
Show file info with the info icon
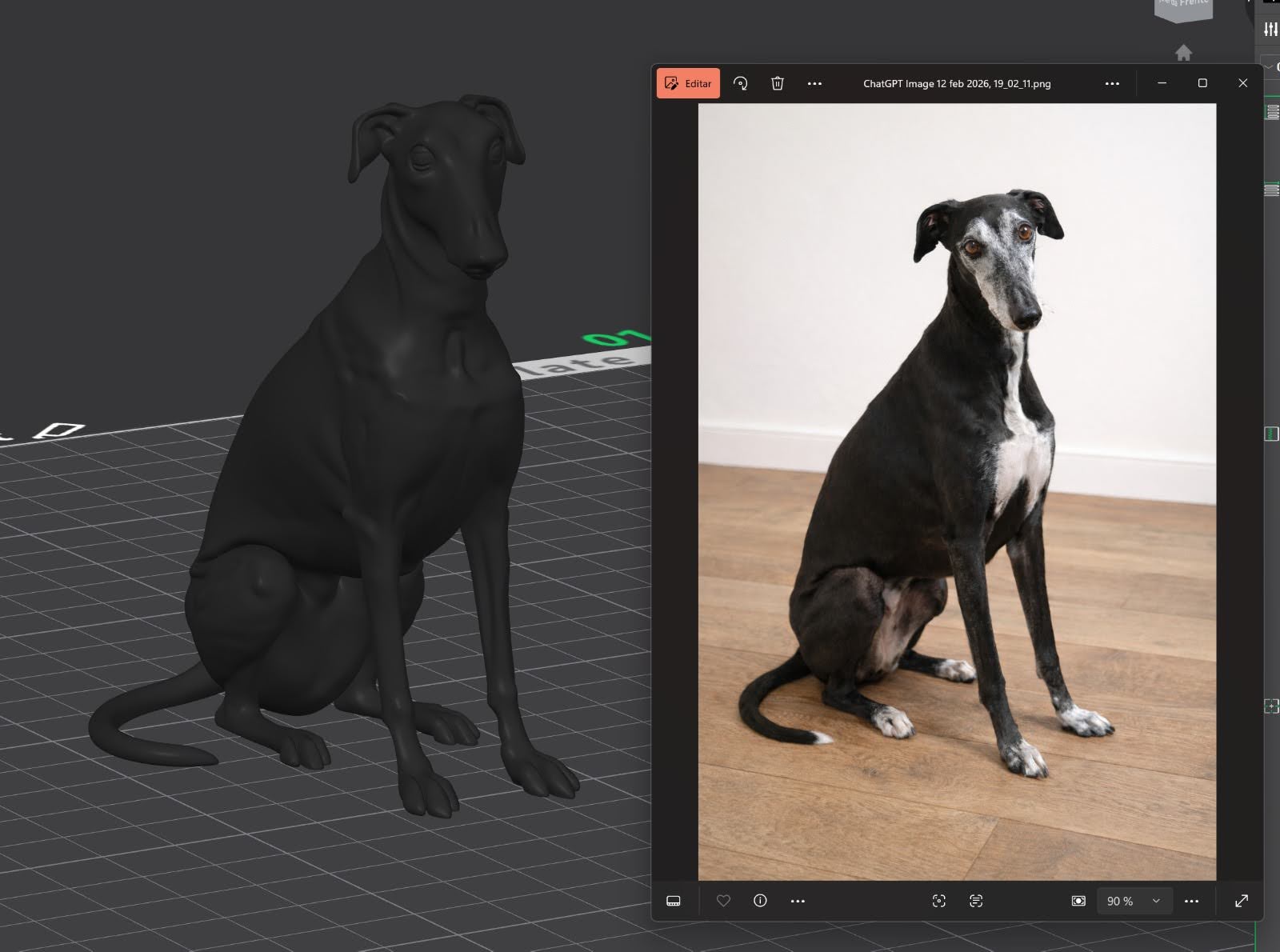click(760, 901)
